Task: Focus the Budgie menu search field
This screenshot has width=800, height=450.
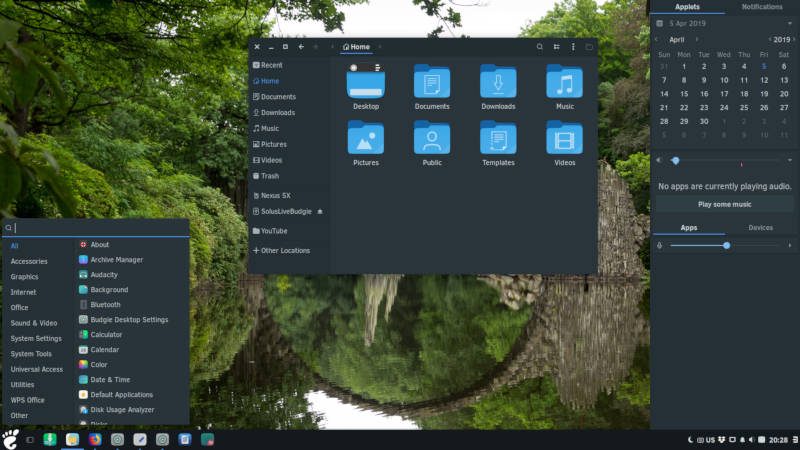Action: 96,228
